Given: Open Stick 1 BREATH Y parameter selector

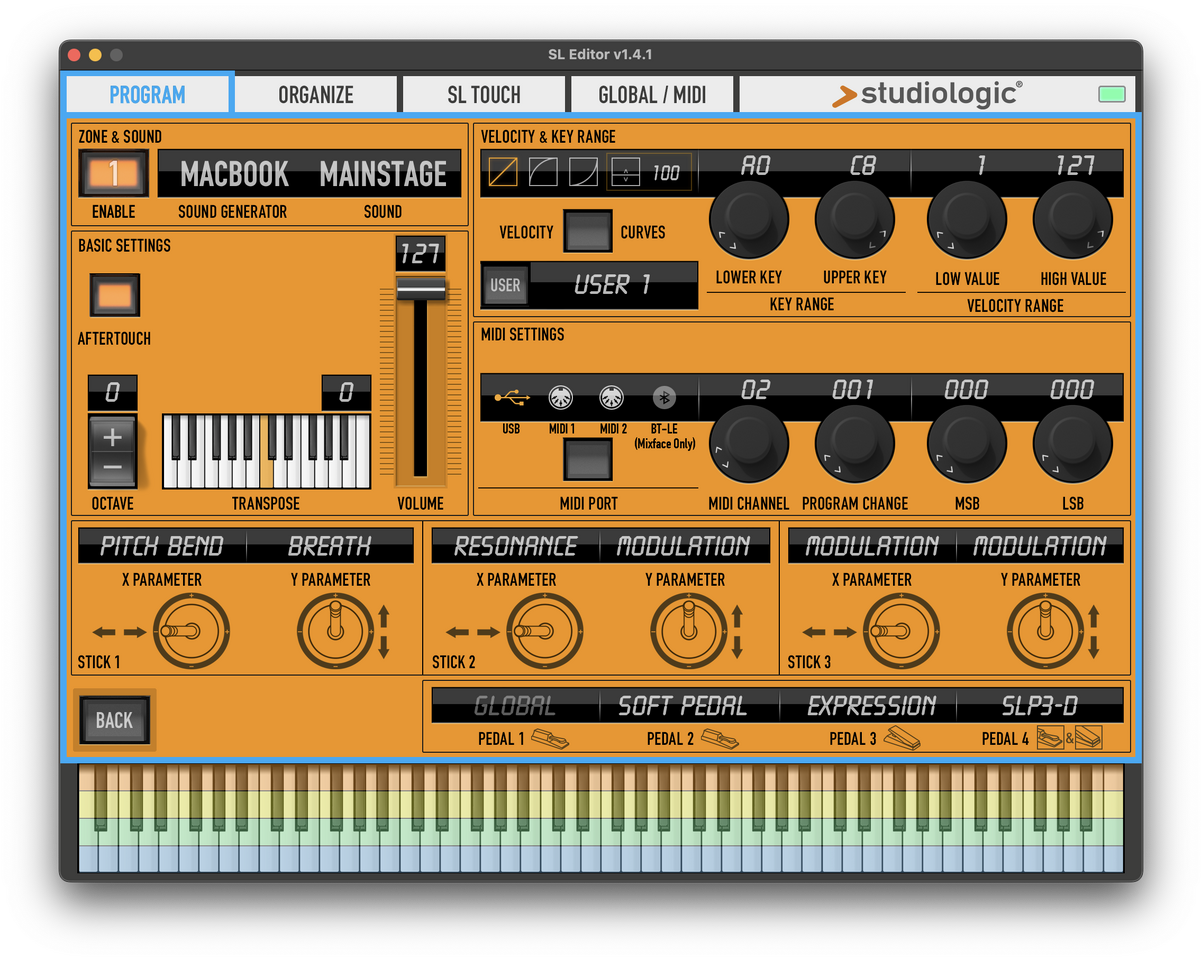Looking at the screenshot, I should 330,546.
